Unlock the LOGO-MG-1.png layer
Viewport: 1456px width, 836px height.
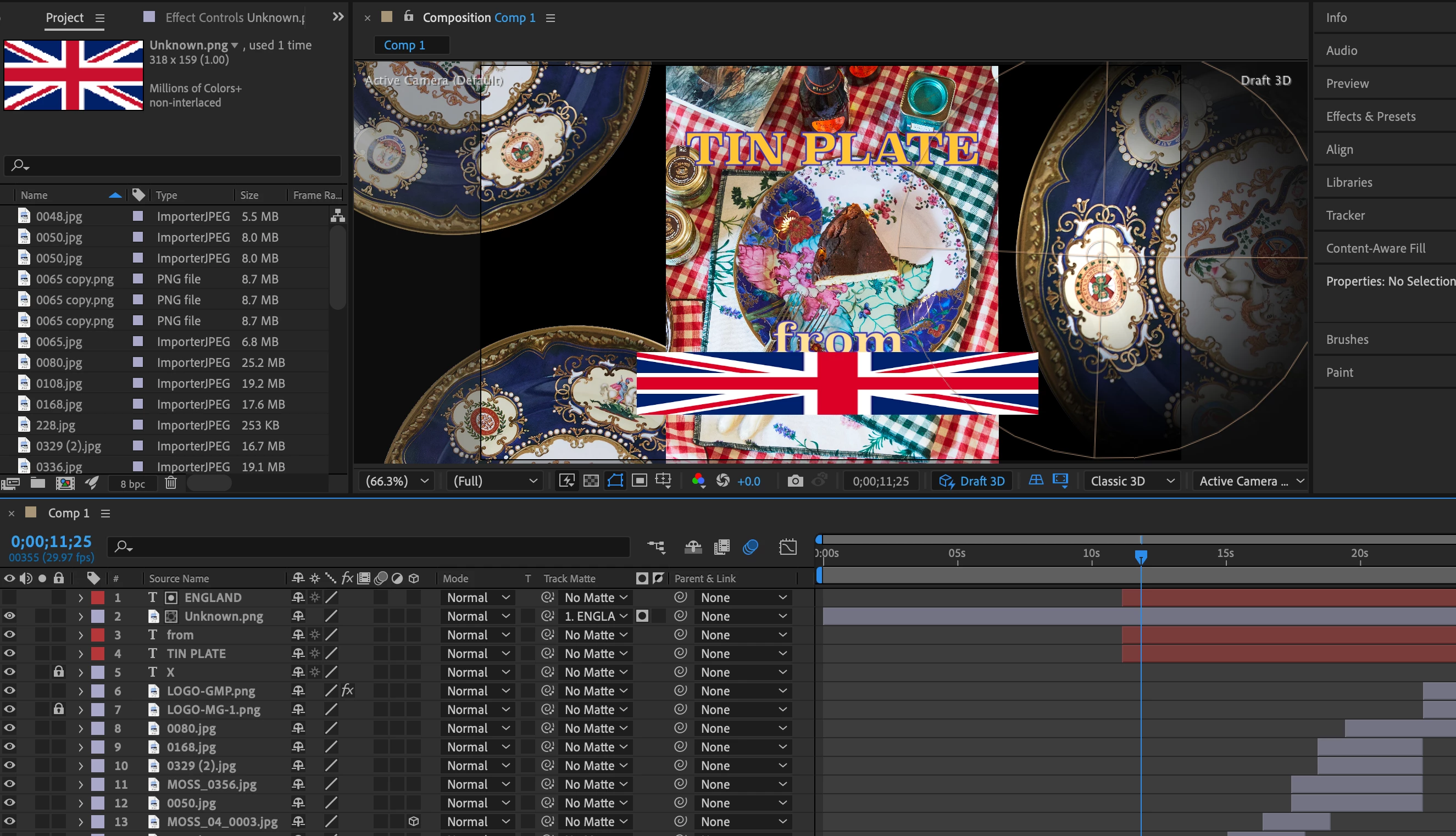tap(59, 710)
